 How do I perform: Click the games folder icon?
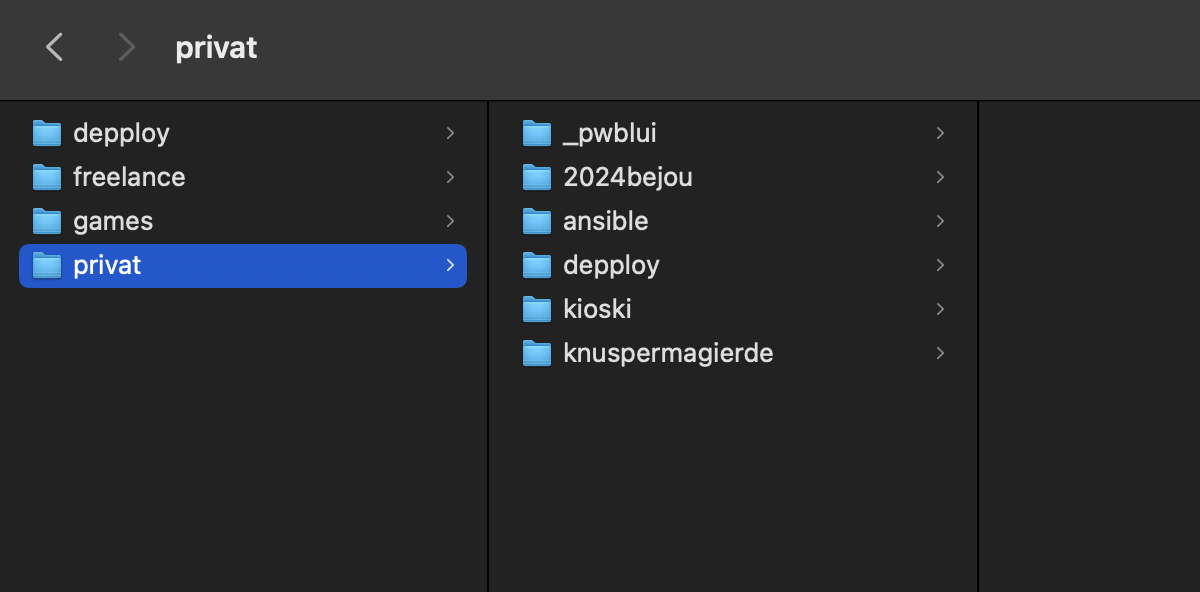click(47, 221)
